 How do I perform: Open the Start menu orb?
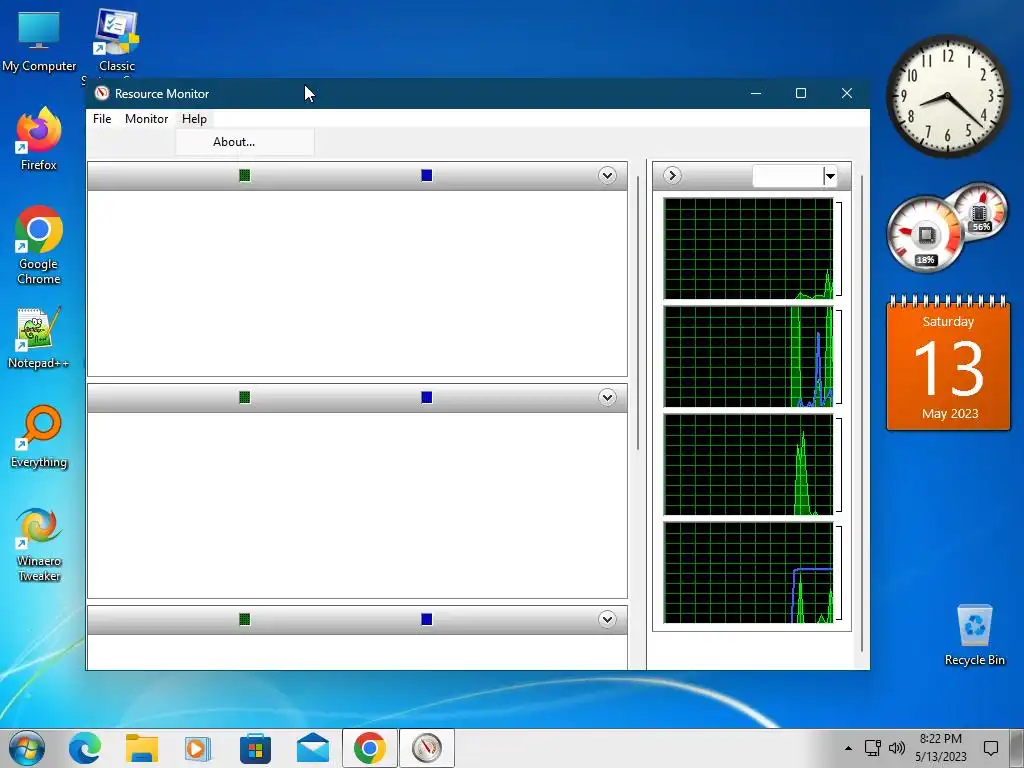27,748
